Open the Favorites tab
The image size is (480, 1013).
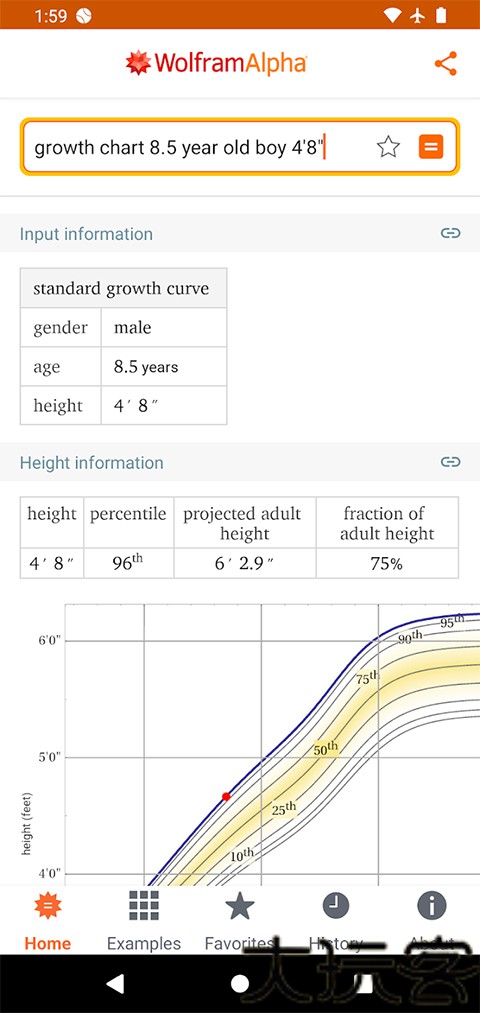pyautogui.click(x=240, y=920)
